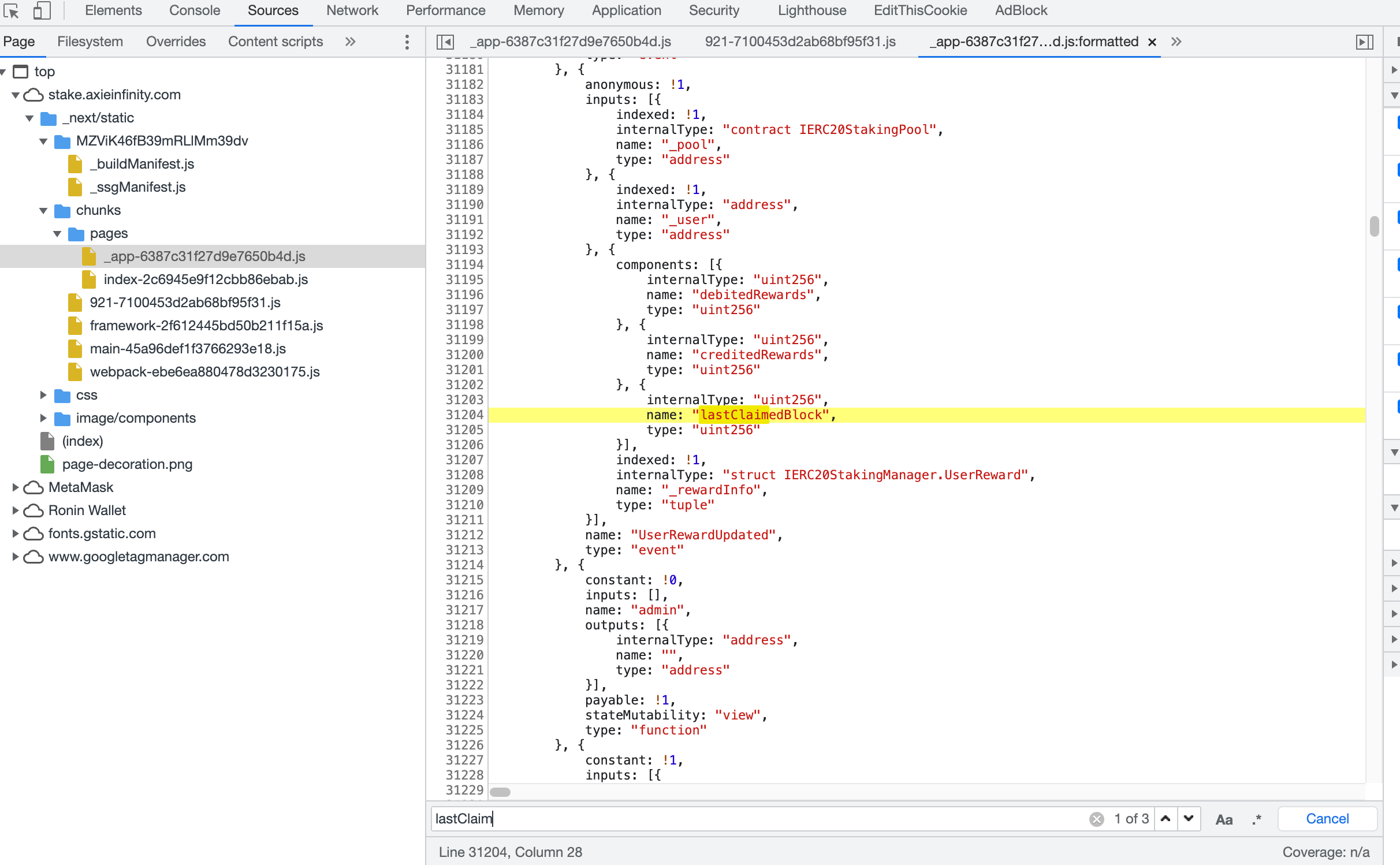Open webpack-ebe6ea880478d3230175.js file

[204, 372]
